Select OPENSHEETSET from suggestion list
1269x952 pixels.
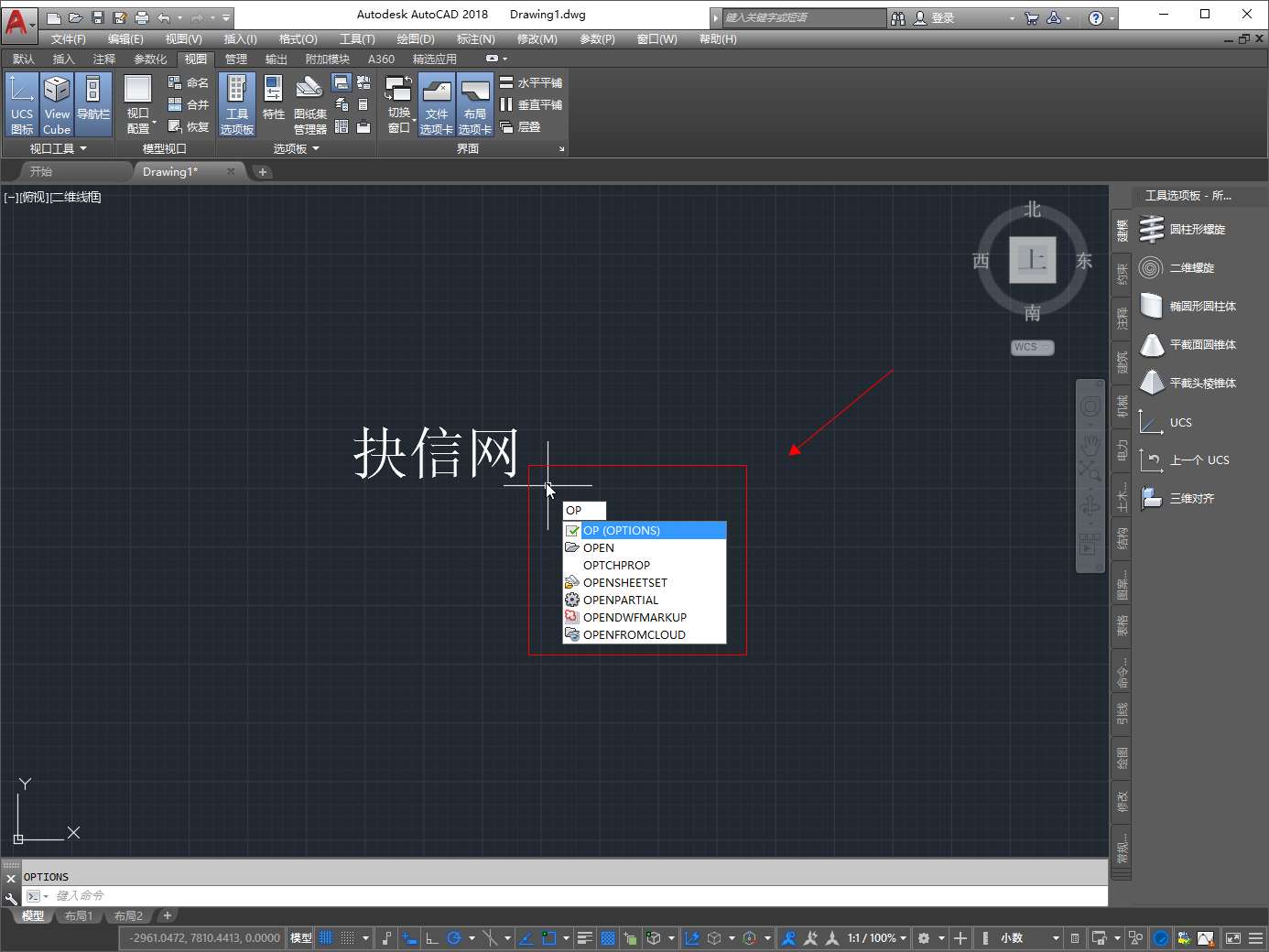tap(645, 582)
